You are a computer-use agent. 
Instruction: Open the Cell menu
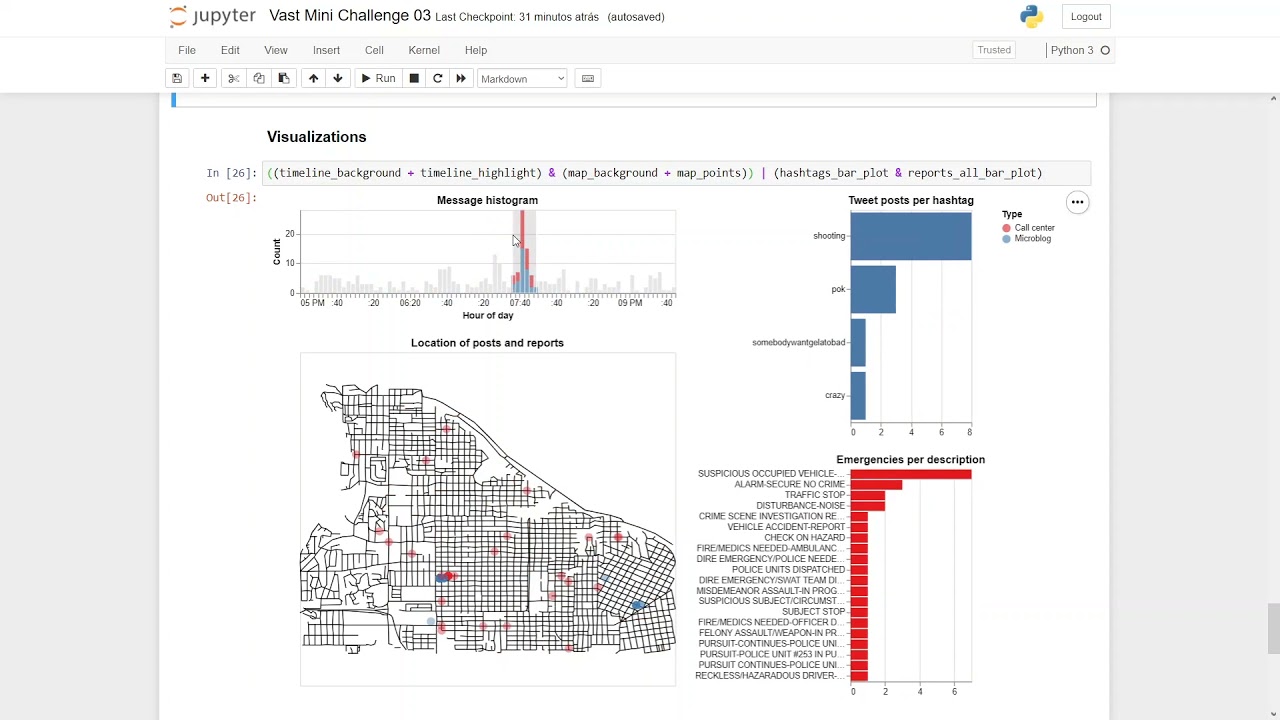374,50
